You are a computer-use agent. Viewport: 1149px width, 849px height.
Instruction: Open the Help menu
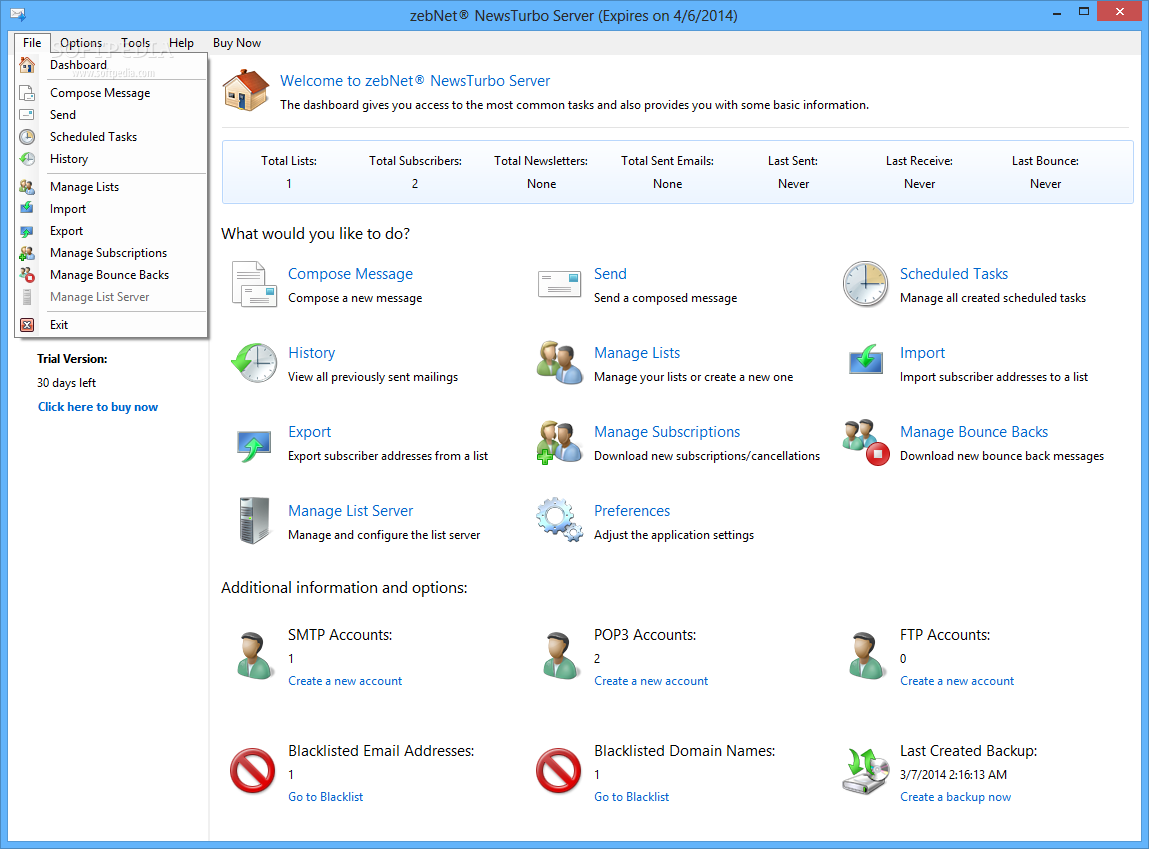coord(181,43)
